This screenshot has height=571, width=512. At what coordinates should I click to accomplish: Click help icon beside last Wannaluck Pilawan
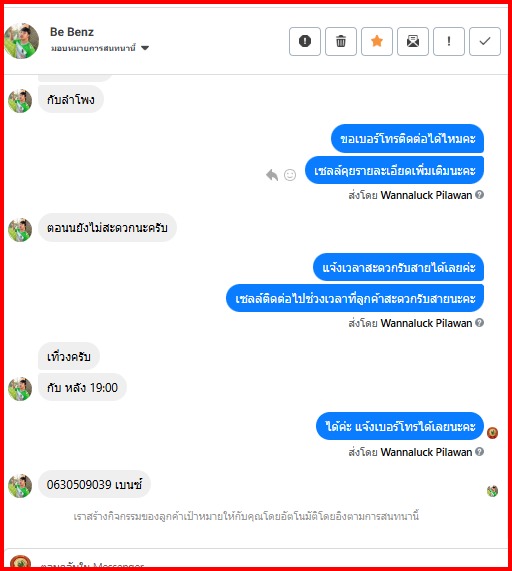click(480, 452)
